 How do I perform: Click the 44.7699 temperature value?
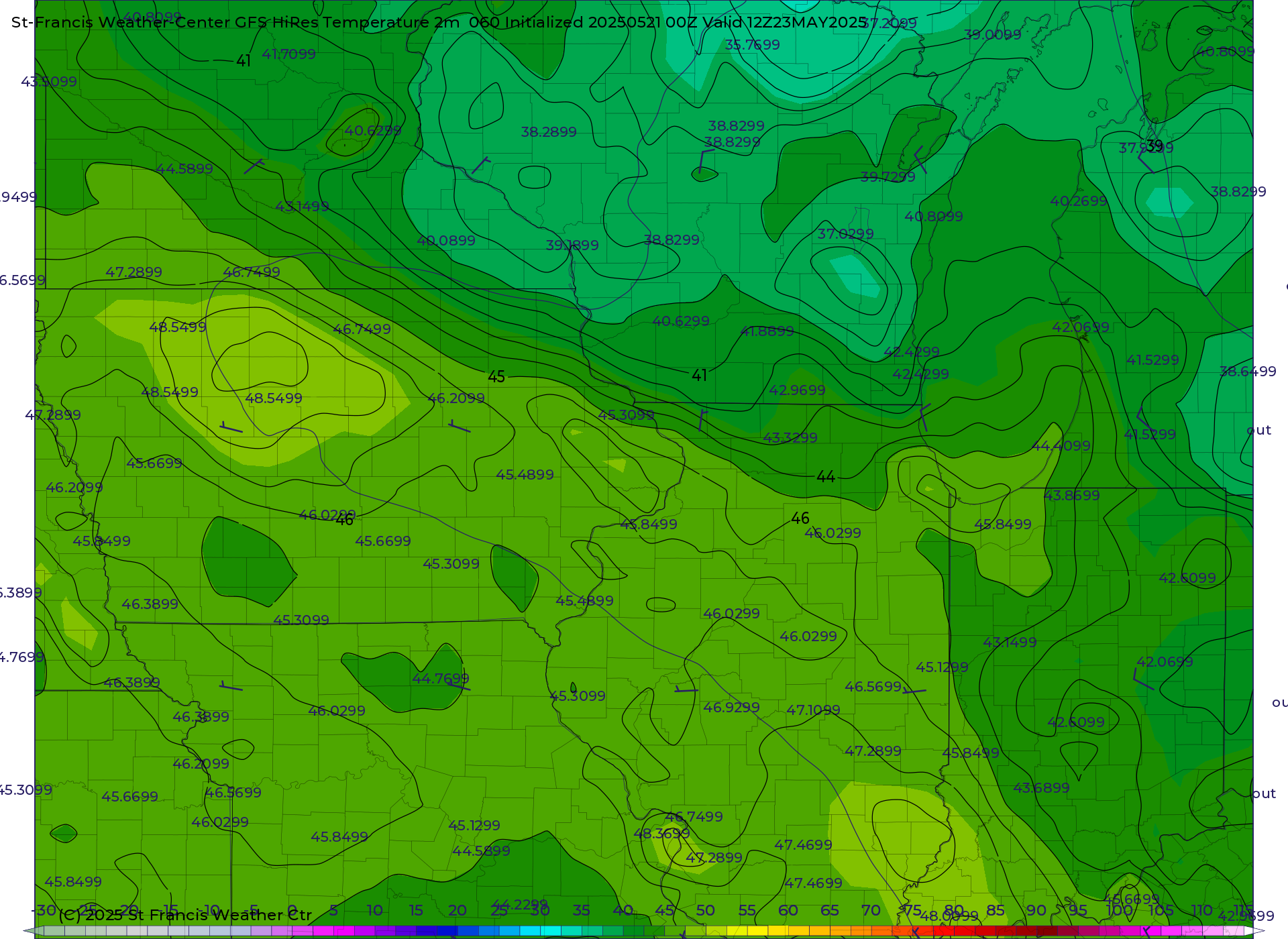tap(441, 679)
